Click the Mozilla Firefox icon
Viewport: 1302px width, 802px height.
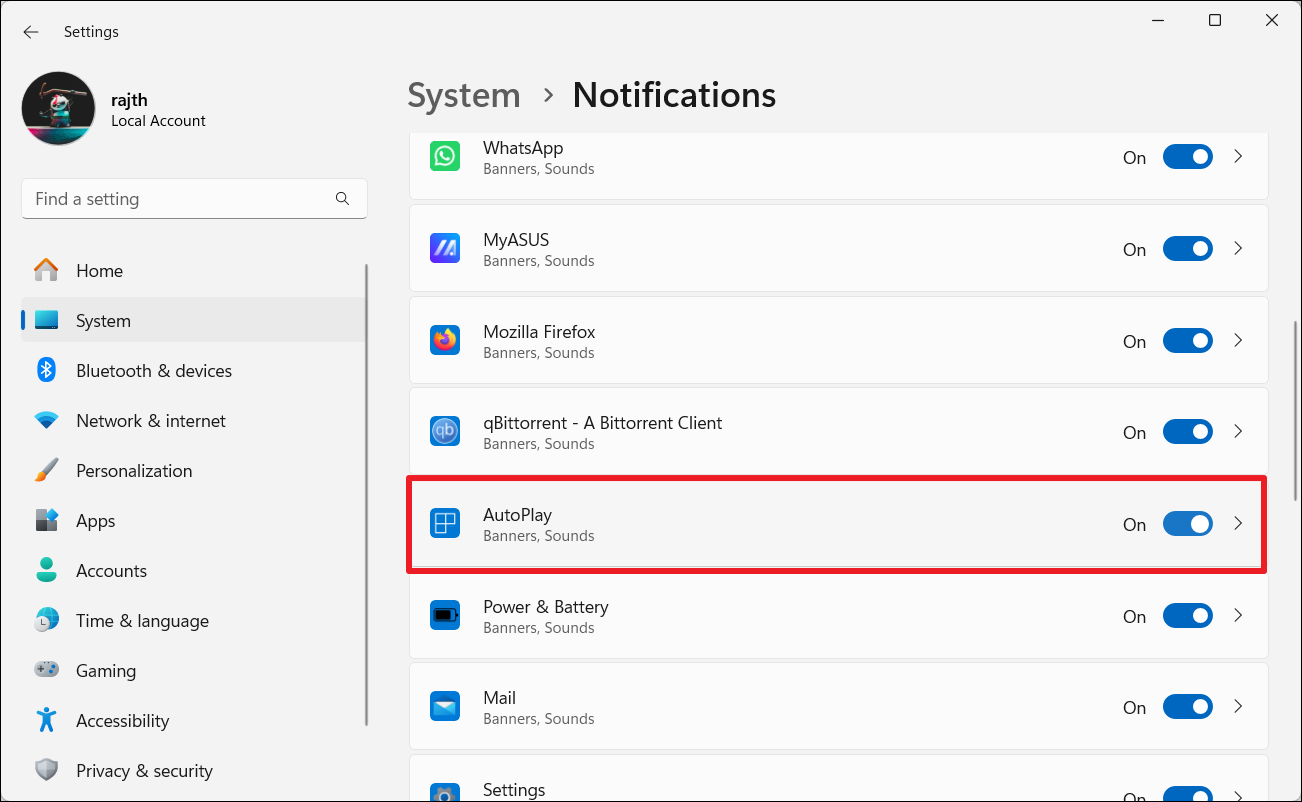(x=445, y=341)
